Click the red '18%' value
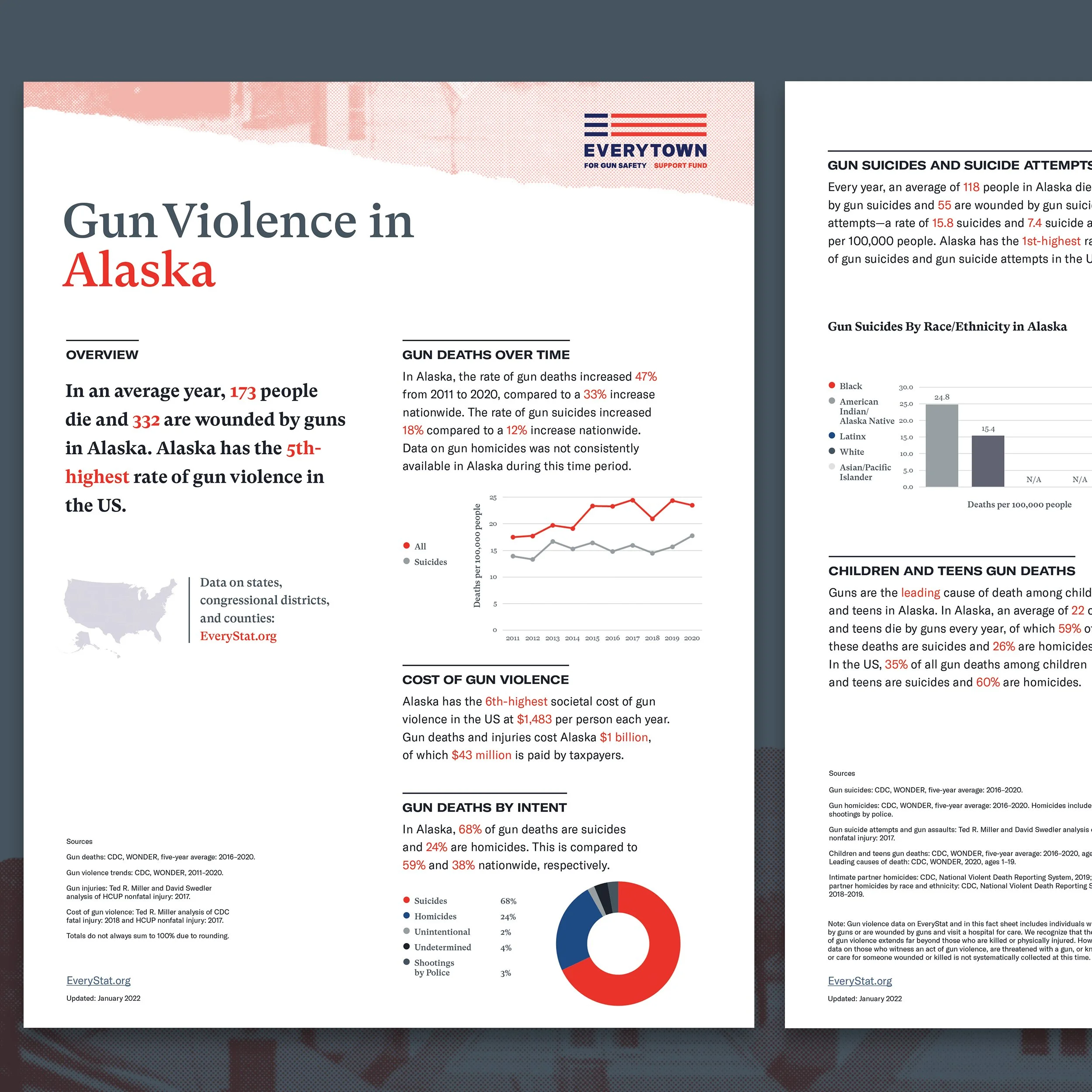Screen dimensions: 1092x1092 click(x=413, y=430)
